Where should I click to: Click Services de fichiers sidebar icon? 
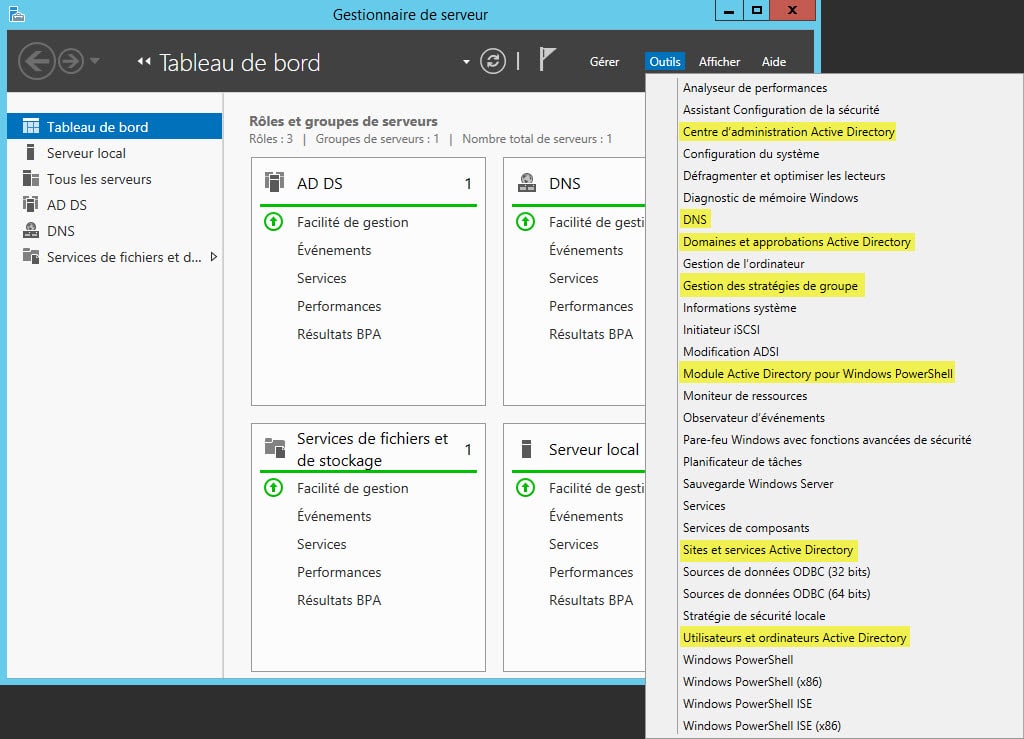click(x=31, y=256)
